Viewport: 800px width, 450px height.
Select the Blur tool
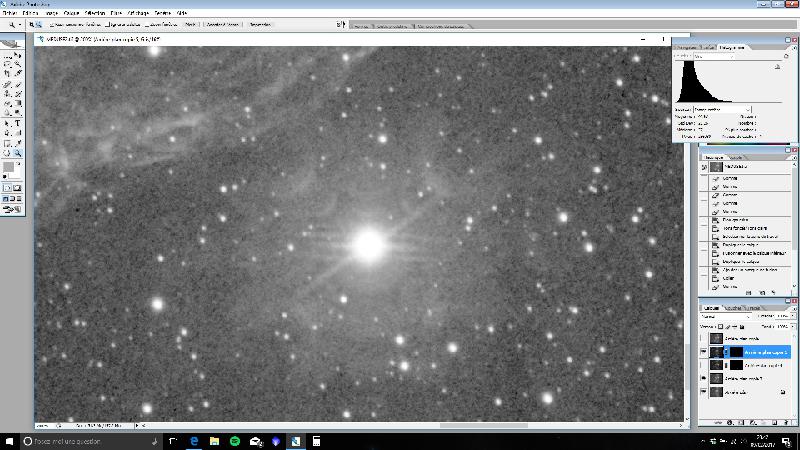click(x=7, y=112)
